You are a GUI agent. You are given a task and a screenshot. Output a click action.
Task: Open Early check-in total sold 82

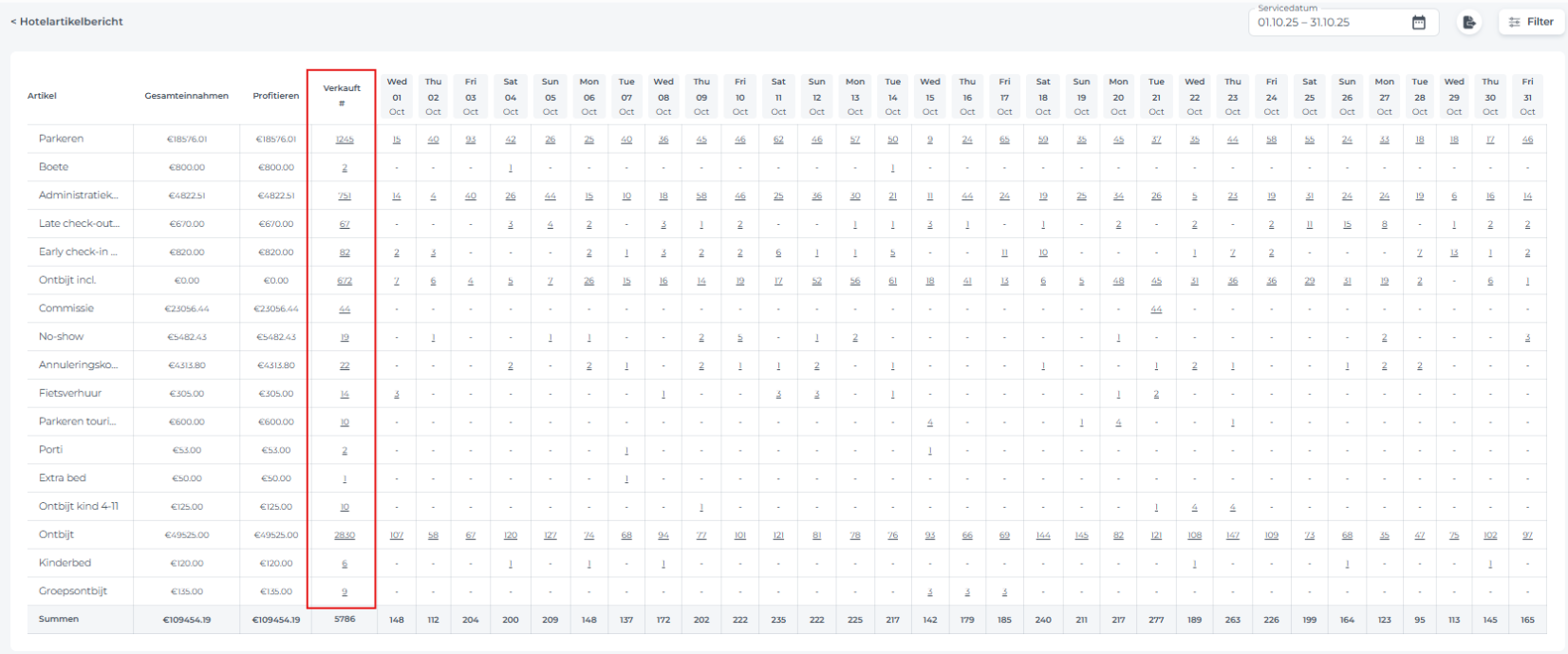click(344, 252)
